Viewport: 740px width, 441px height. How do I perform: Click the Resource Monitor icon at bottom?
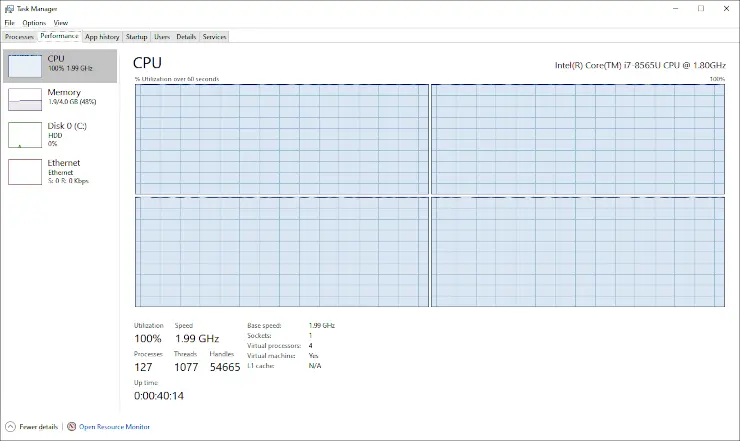[x=72, y=426]
